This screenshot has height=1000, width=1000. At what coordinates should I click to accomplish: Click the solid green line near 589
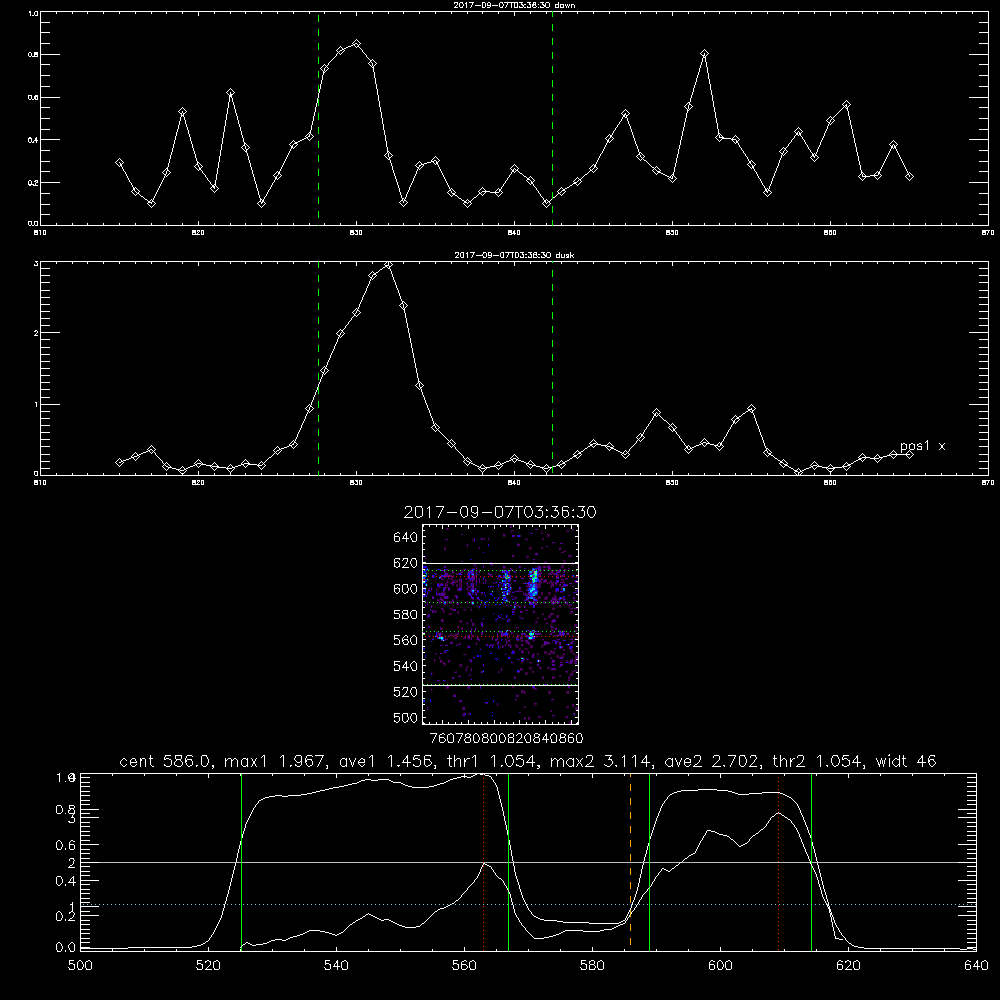(x=649, y=862)
